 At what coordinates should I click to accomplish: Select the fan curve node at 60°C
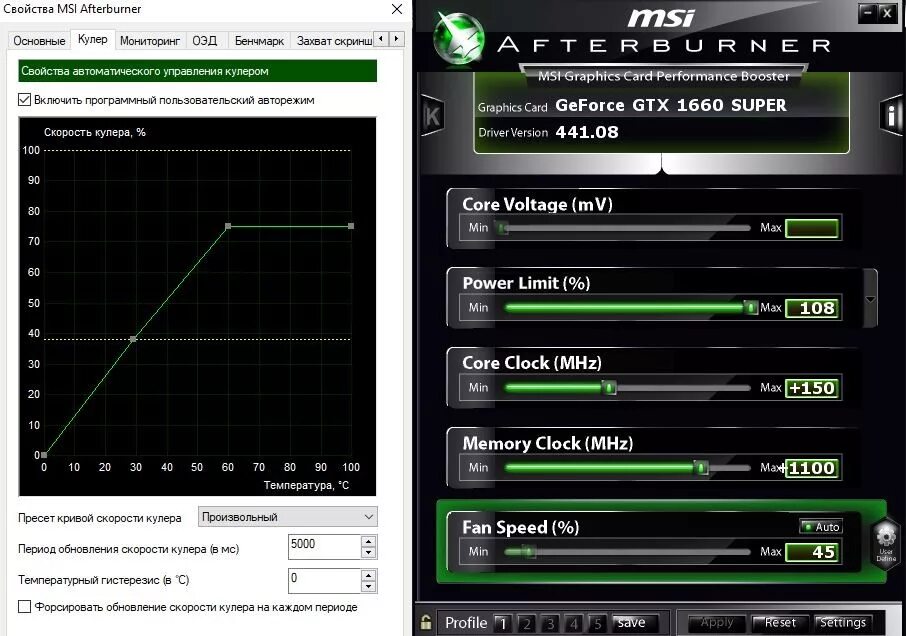point(228,226)
